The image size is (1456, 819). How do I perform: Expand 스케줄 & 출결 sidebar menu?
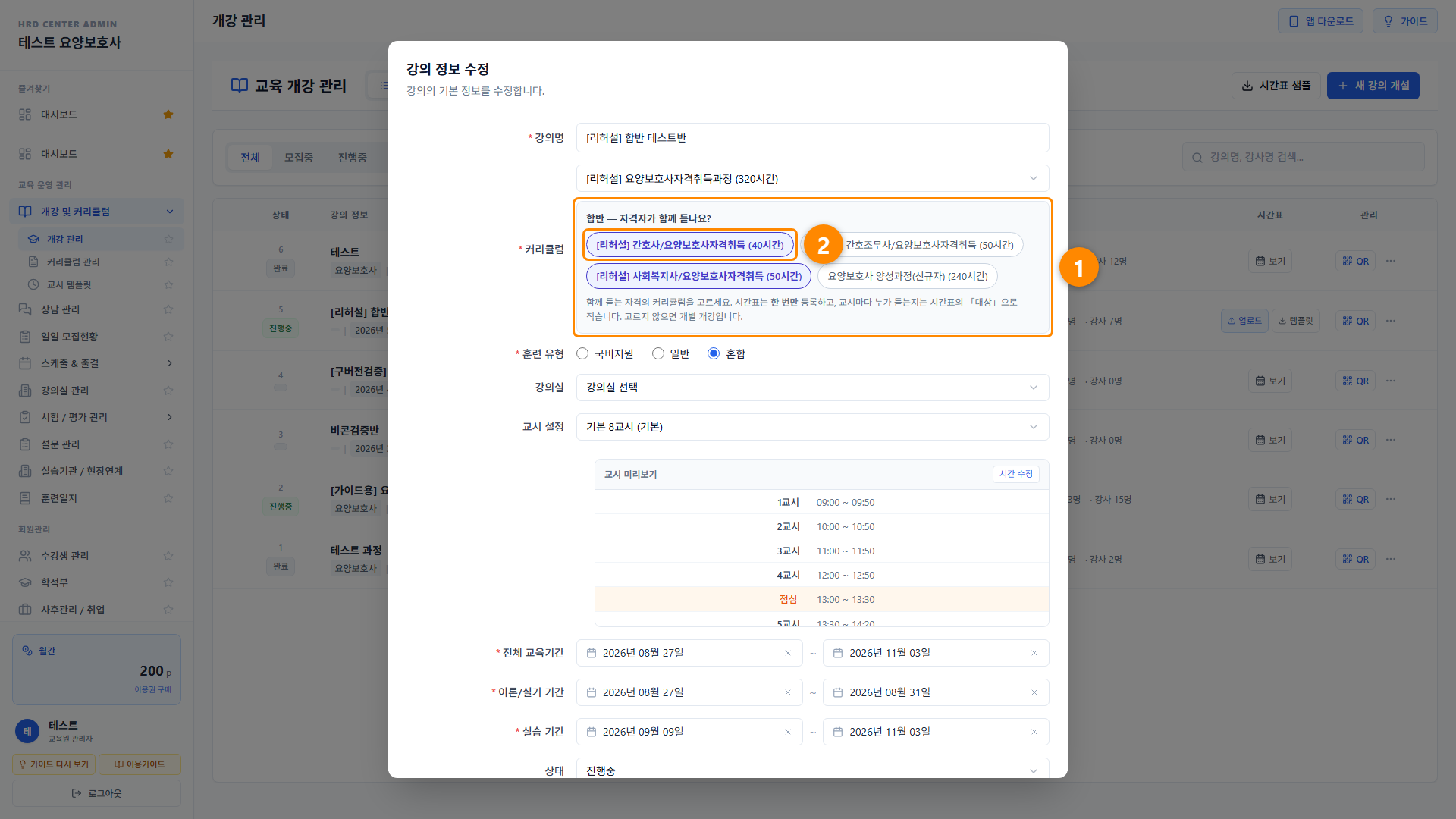(x=96, y=363)
